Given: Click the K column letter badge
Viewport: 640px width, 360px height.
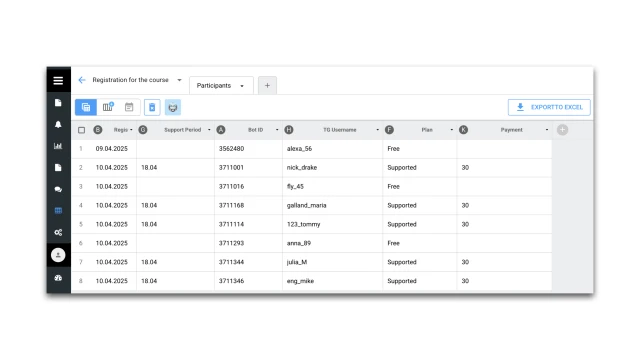Looking at the screenshot, I should (x=463, y=130).
